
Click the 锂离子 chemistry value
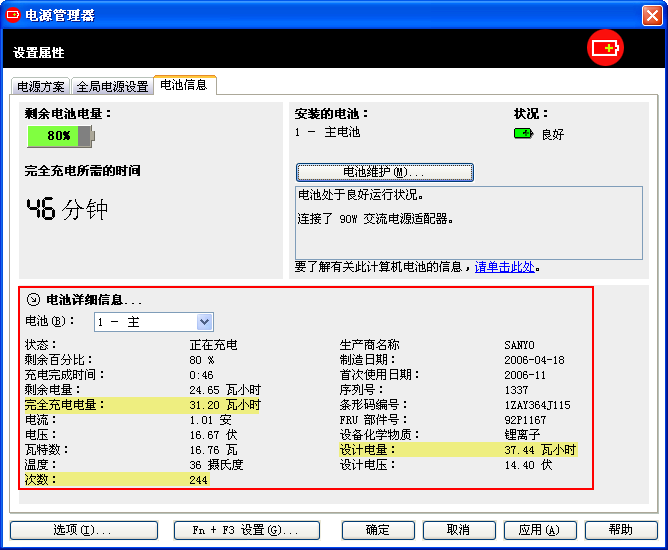[522, 435]
